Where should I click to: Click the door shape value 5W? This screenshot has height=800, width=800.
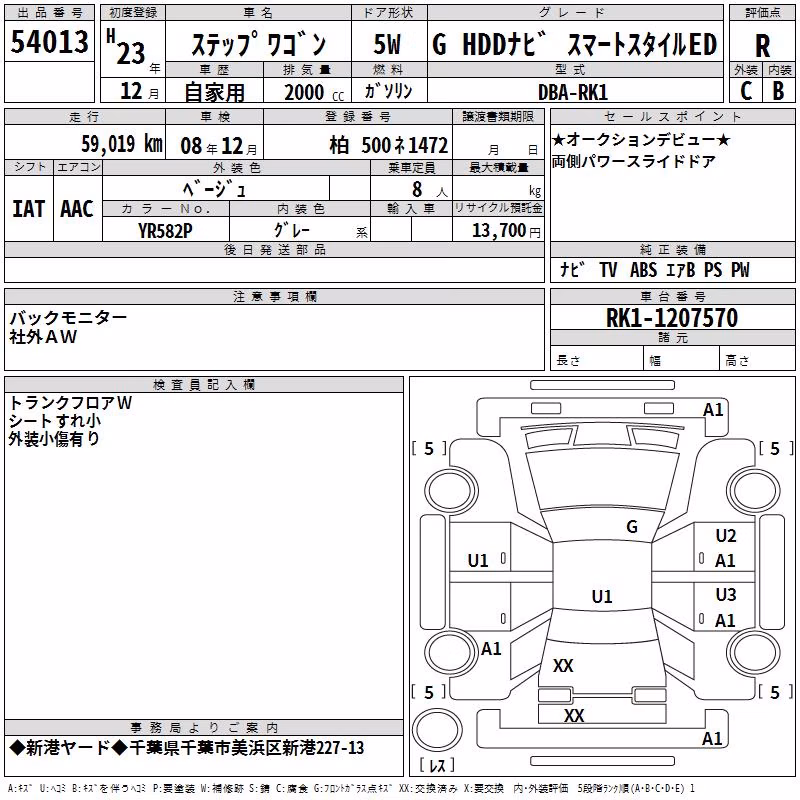tap(387, 44)
